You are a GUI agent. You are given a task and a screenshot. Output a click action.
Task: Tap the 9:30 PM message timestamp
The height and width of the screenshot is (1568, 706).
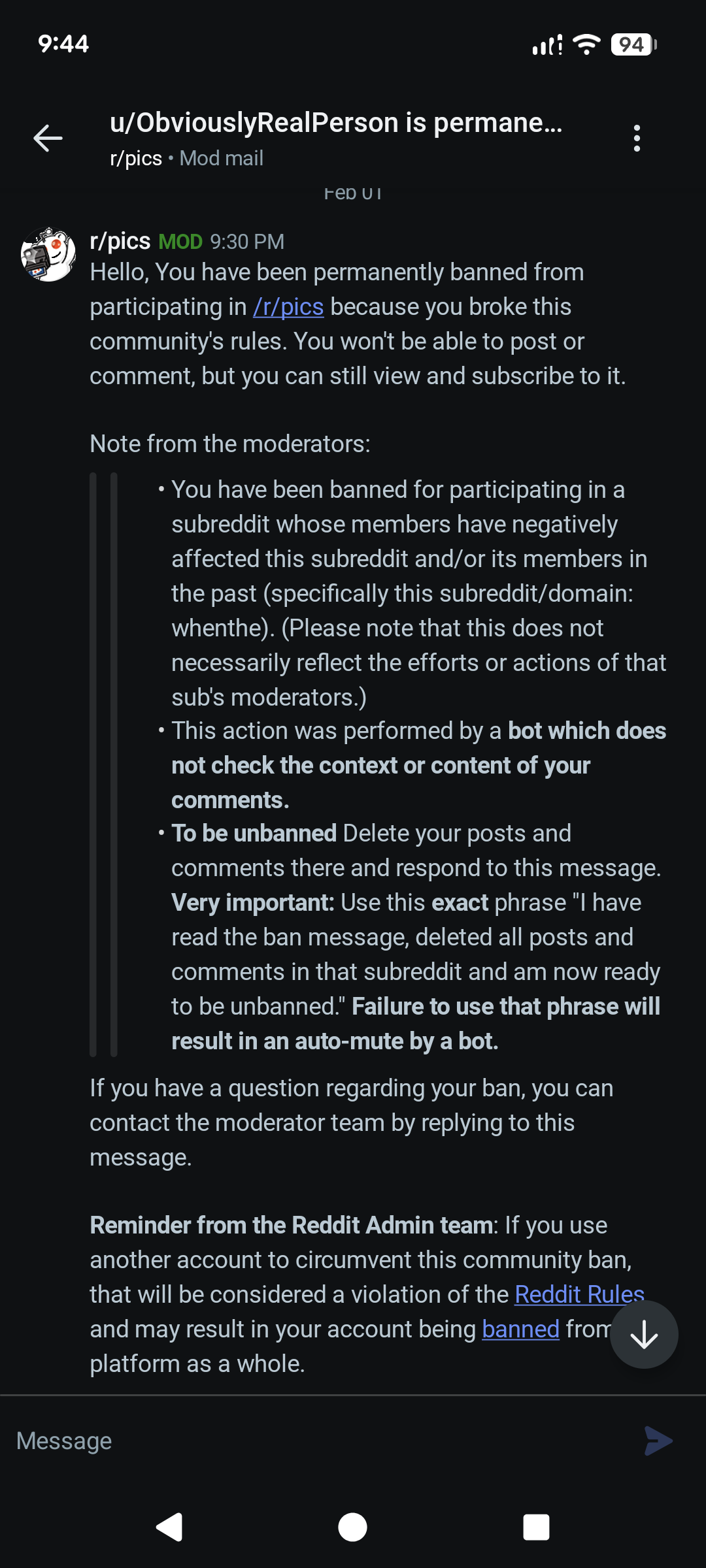pos(247,242)
